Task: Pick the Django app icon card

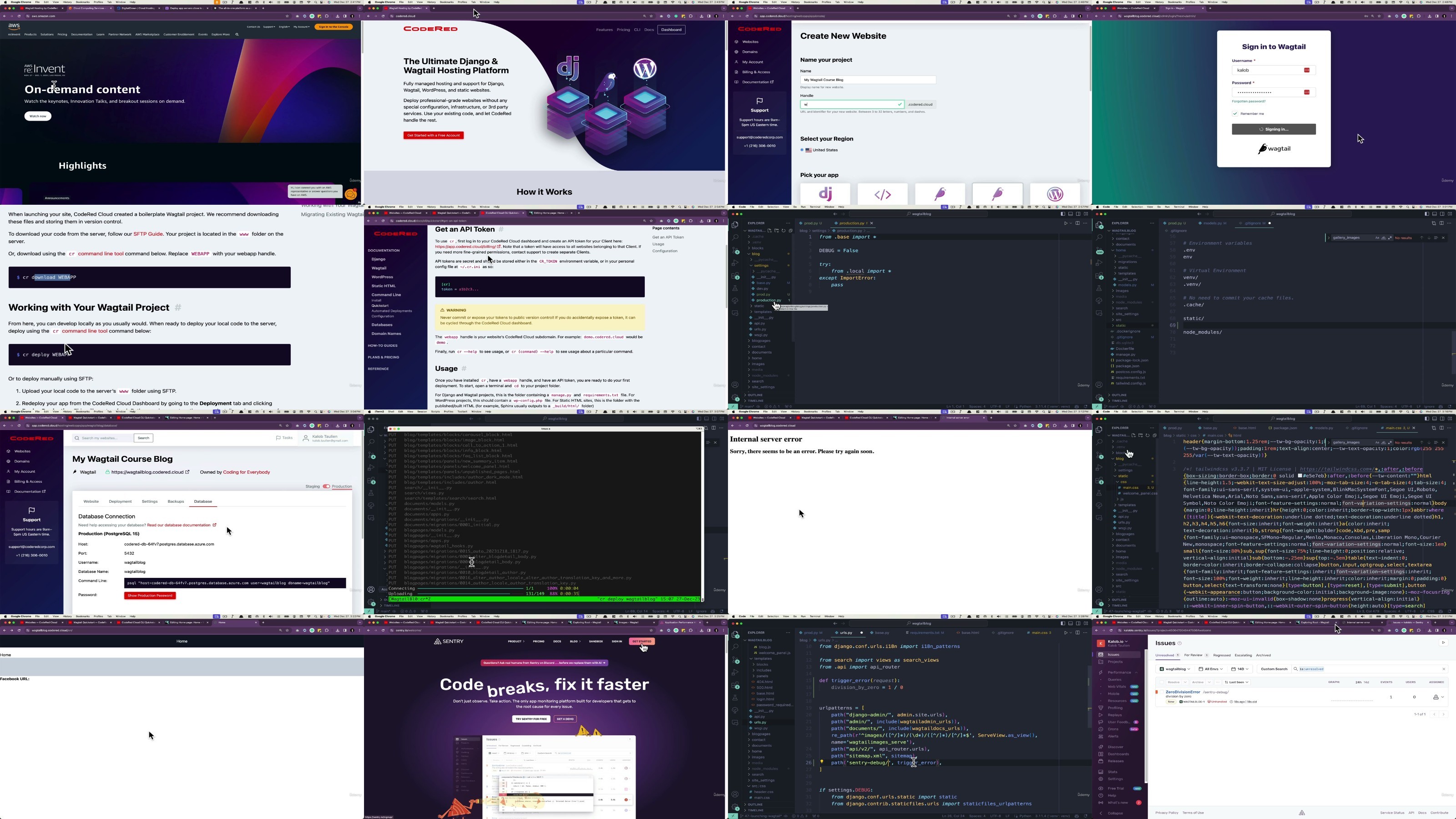Action: [x=825, y=194]
